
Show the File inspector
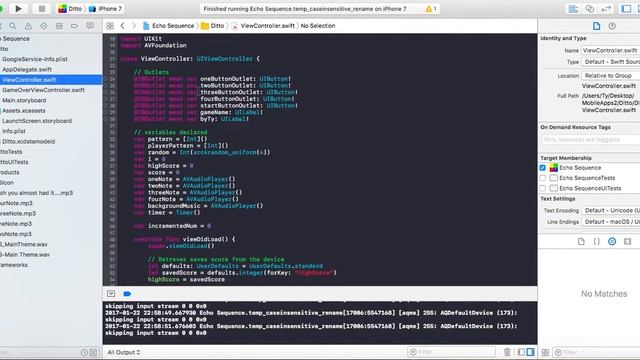[x=596, y=26]
